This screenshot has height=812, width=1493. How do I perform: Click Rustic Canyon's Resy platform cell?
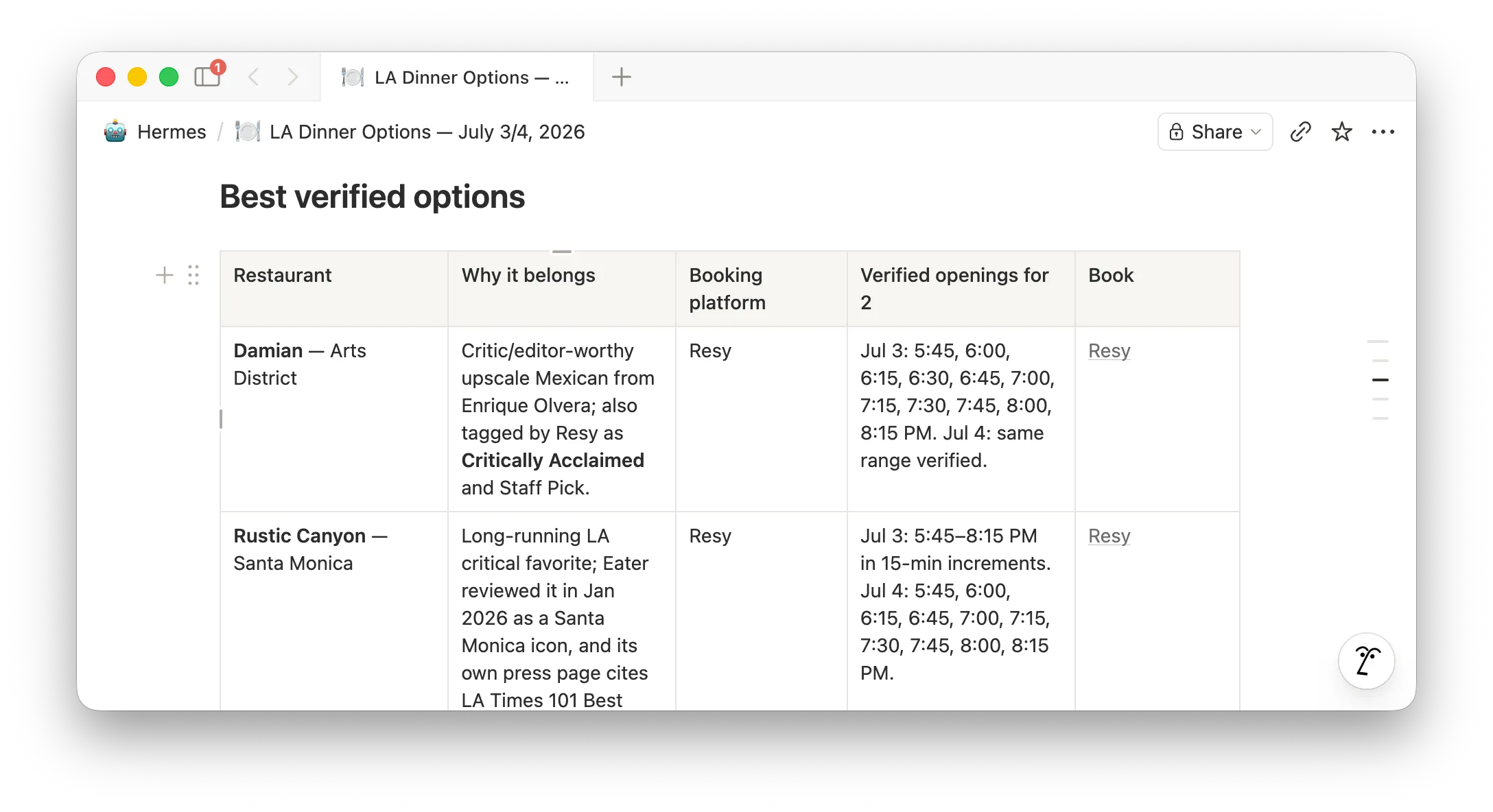pos(761,611)
